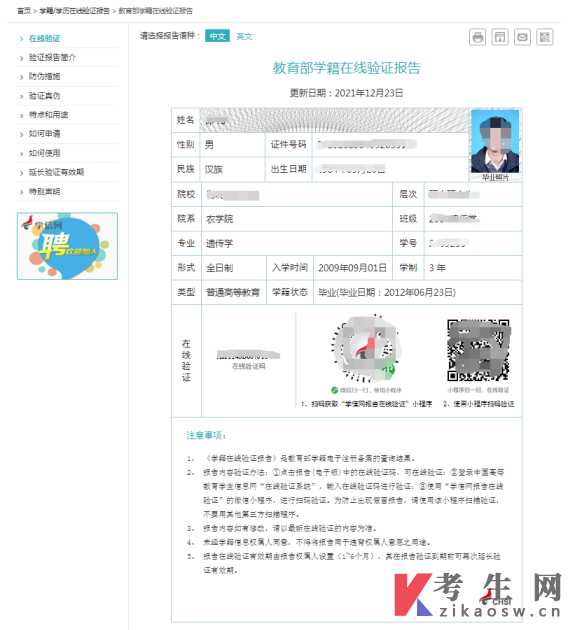Switch report language to 中文
This screenshot has width=576, height=630.
click(217, 36)
